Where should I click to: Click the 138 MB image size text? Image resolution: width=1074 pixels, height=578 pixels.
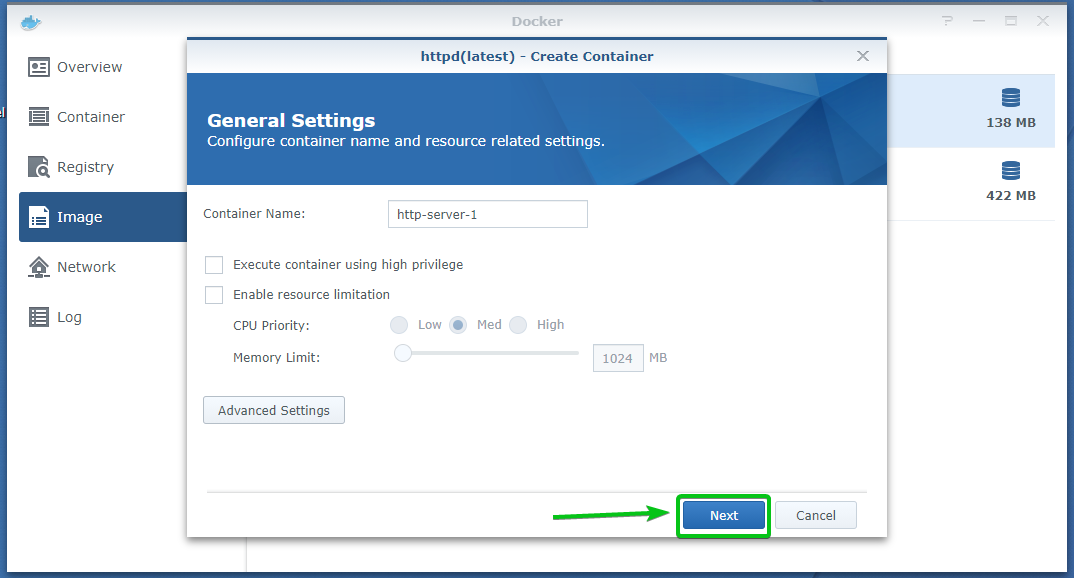1011,123
